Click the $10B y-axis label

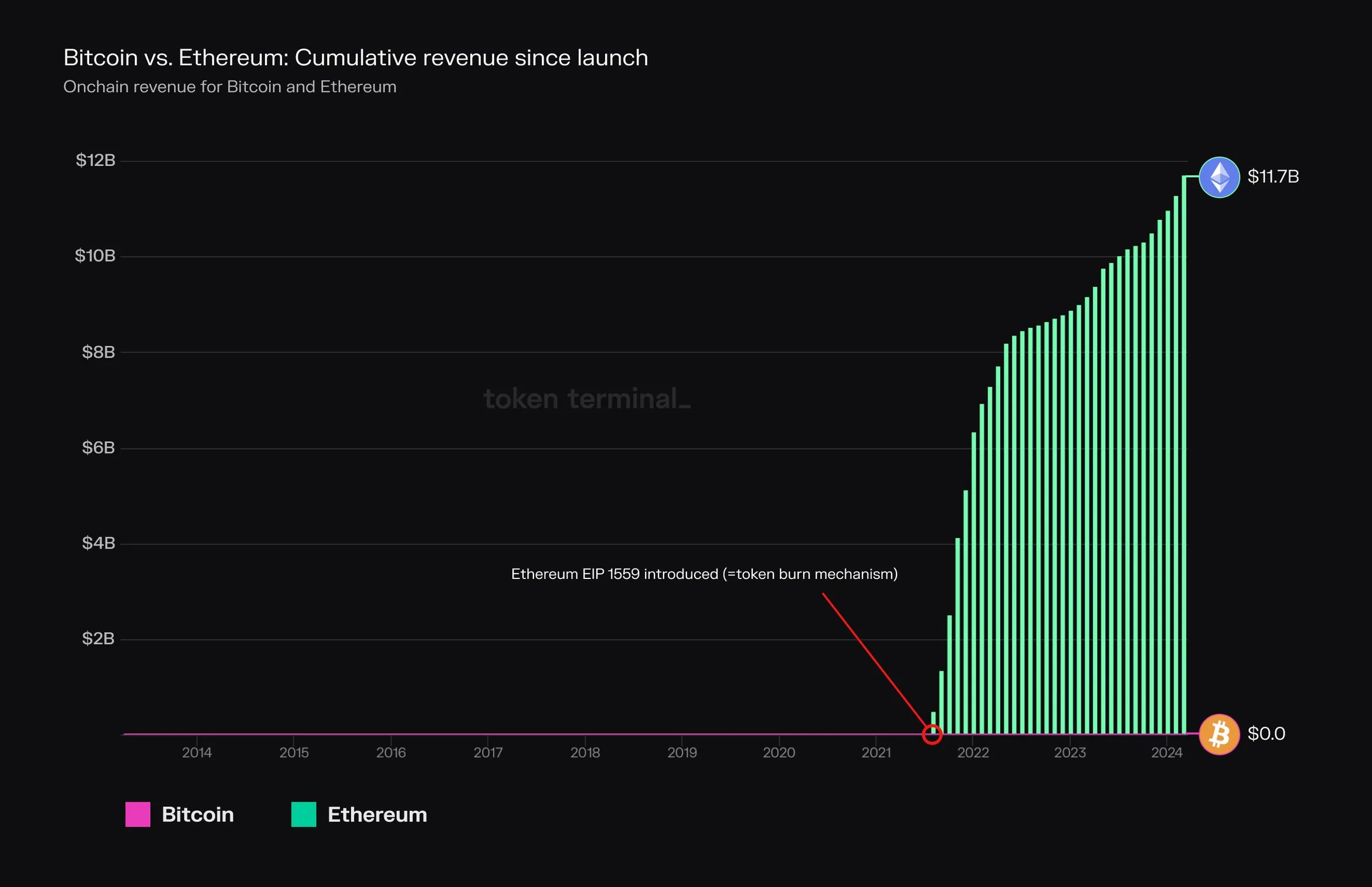pos(95,256)
